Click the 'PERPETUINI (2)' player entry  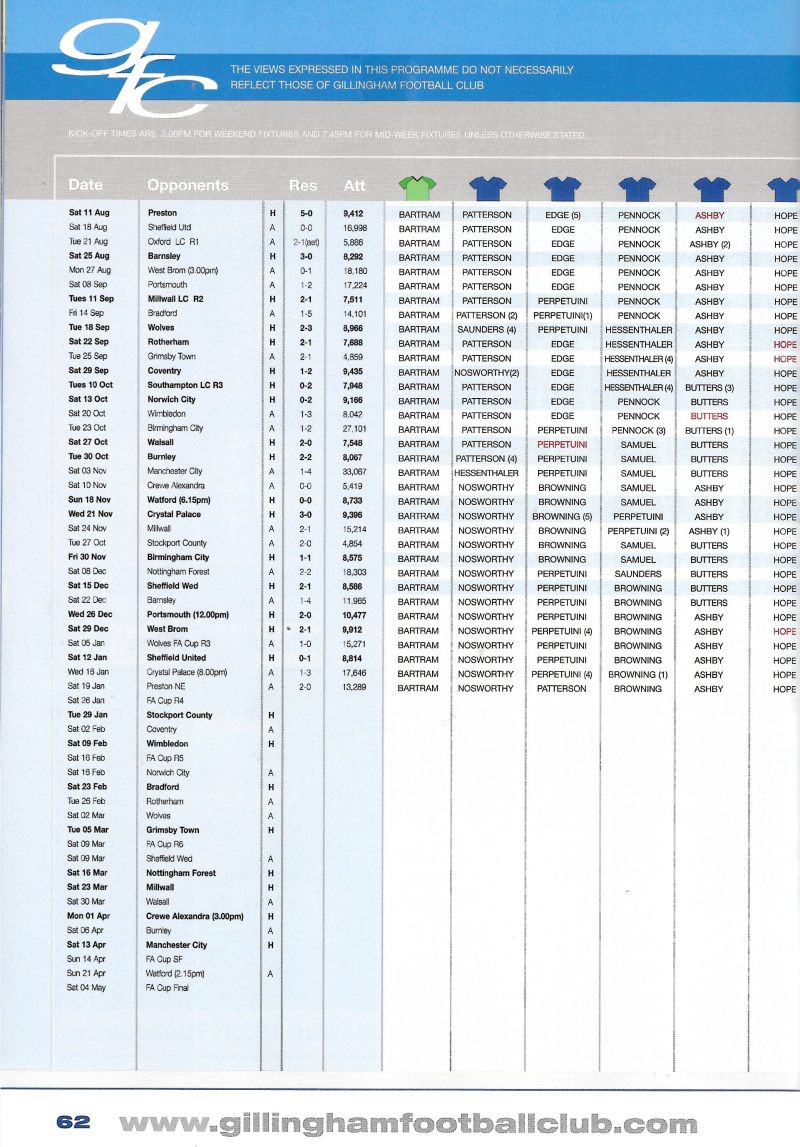pyautogui.click(x=638, y=531)
